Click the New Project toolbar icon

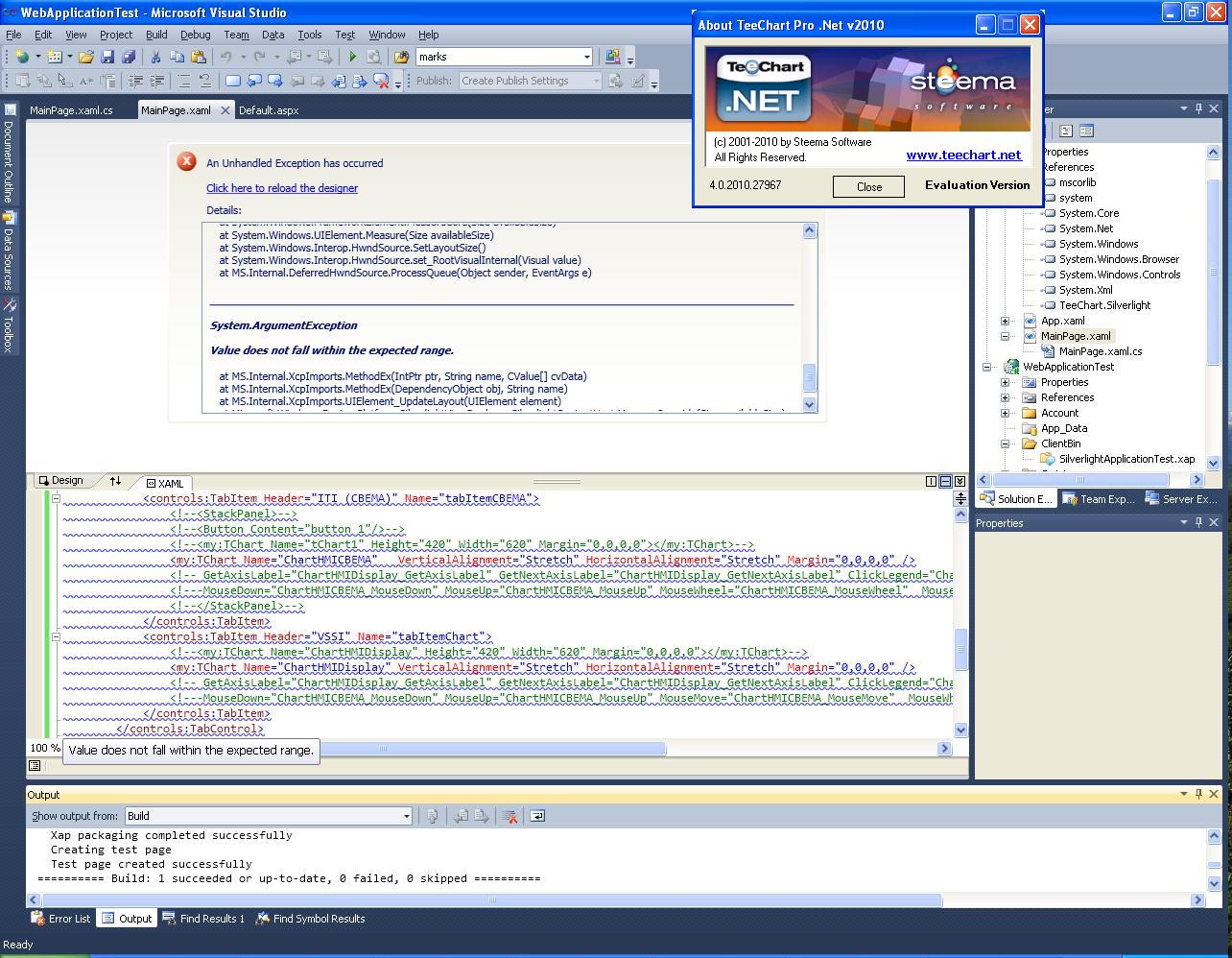click(x=21, y=57)
